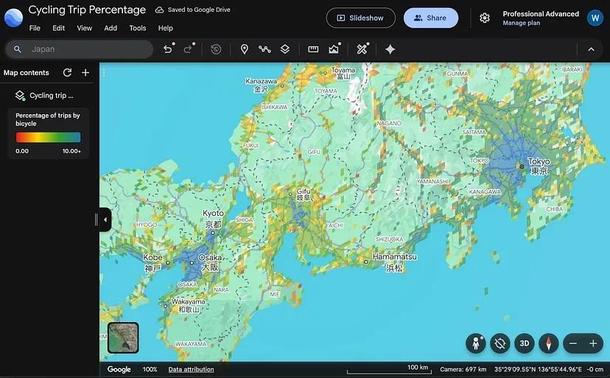Open the Edit menu

click(x=59, y=28)
